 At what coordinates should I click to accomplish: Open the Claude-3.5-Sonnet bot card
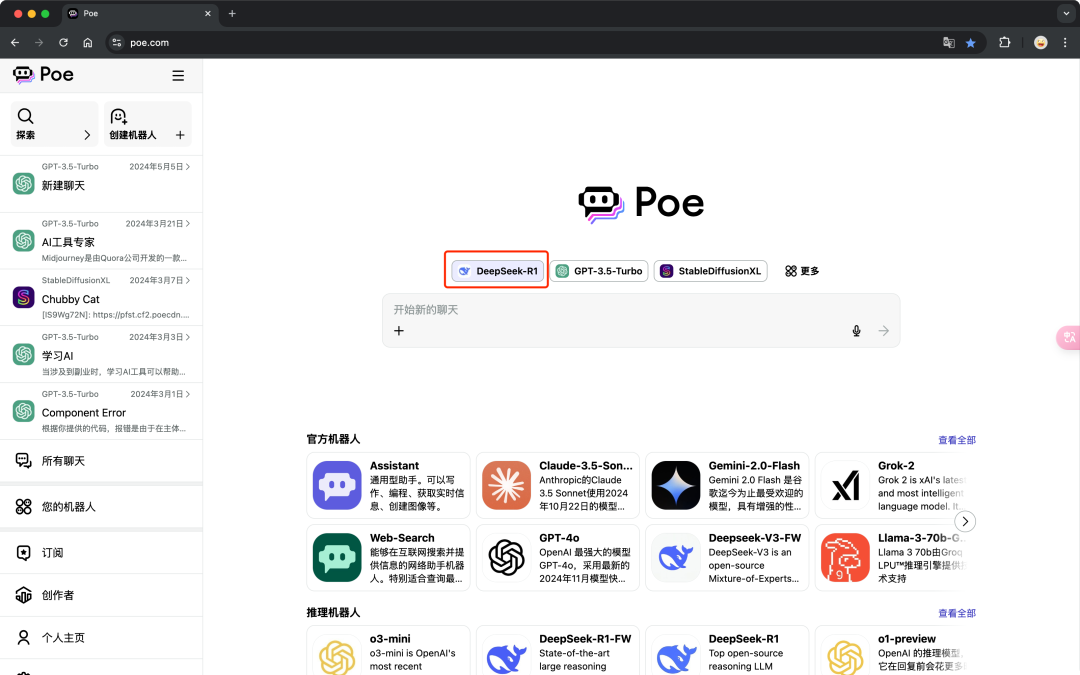coord(557,485)
